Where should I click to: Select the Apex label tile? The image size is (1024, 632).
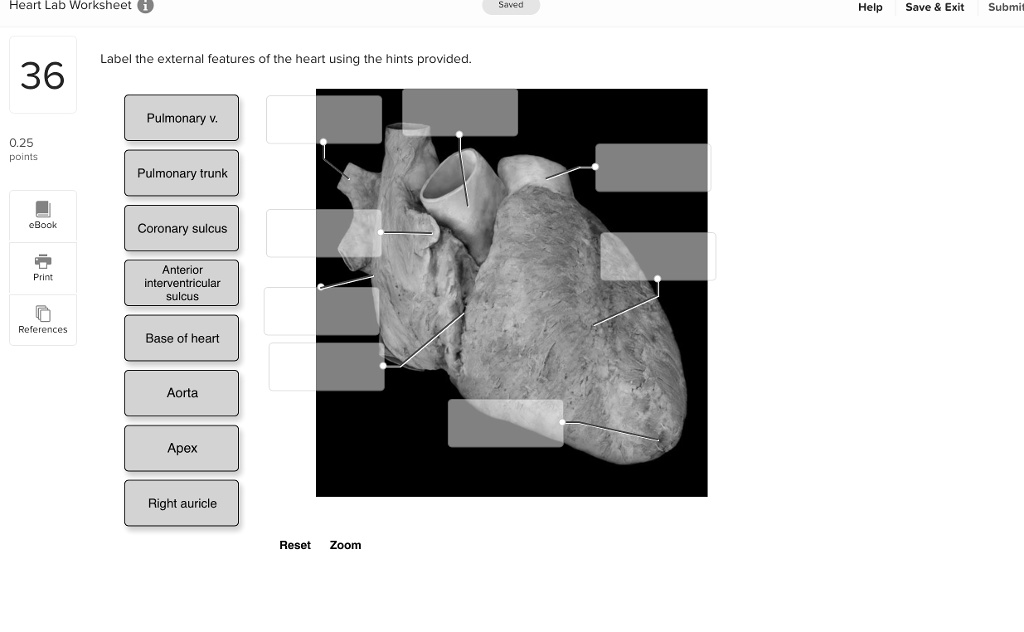181,448
